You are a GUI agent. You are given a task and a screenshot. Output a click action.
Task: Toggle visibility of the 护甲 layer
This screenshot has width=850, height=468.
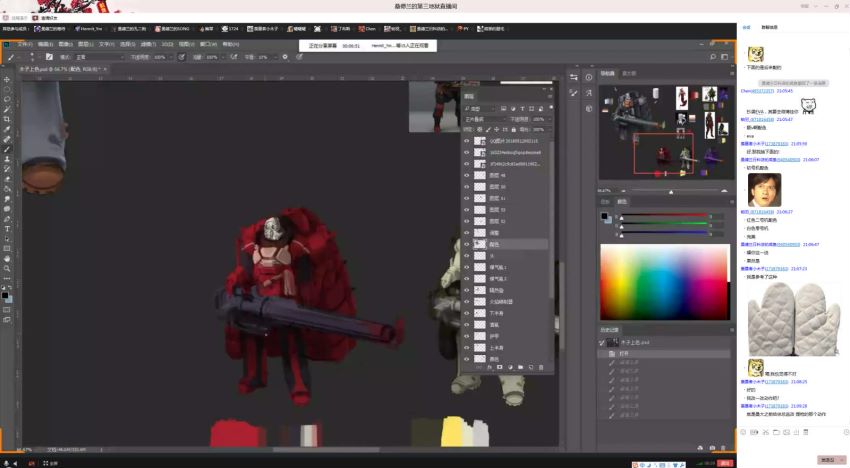466,336
